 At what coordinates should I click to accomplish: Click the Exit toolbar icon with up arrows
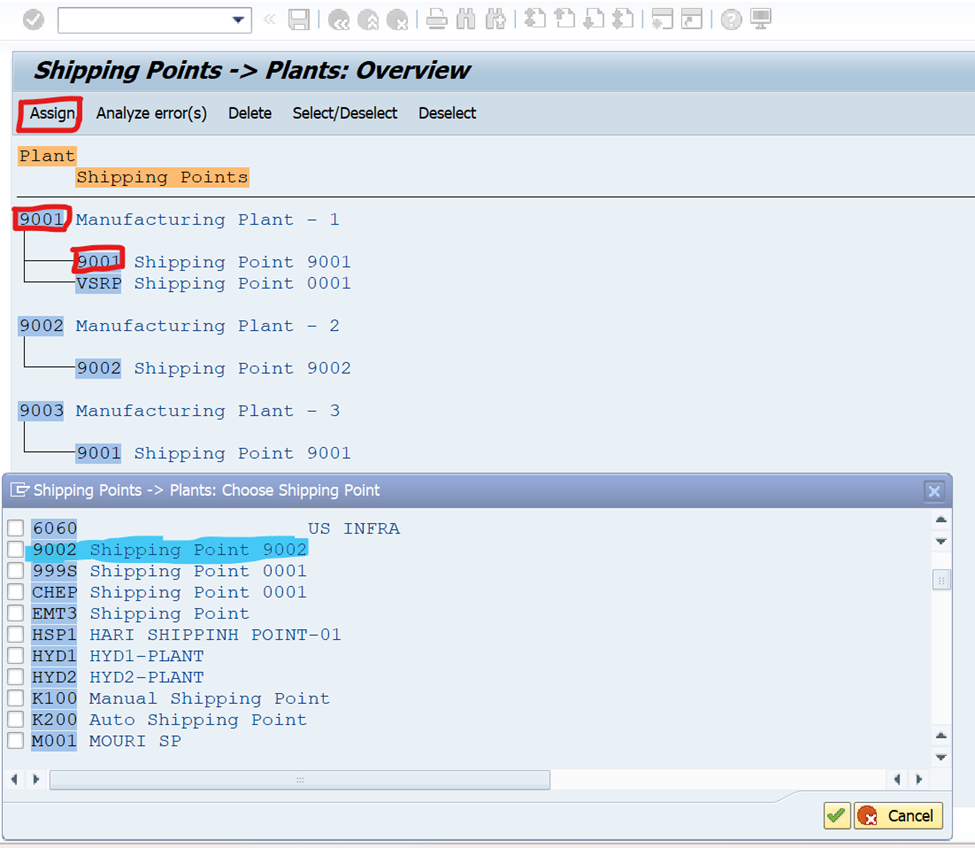368,20
